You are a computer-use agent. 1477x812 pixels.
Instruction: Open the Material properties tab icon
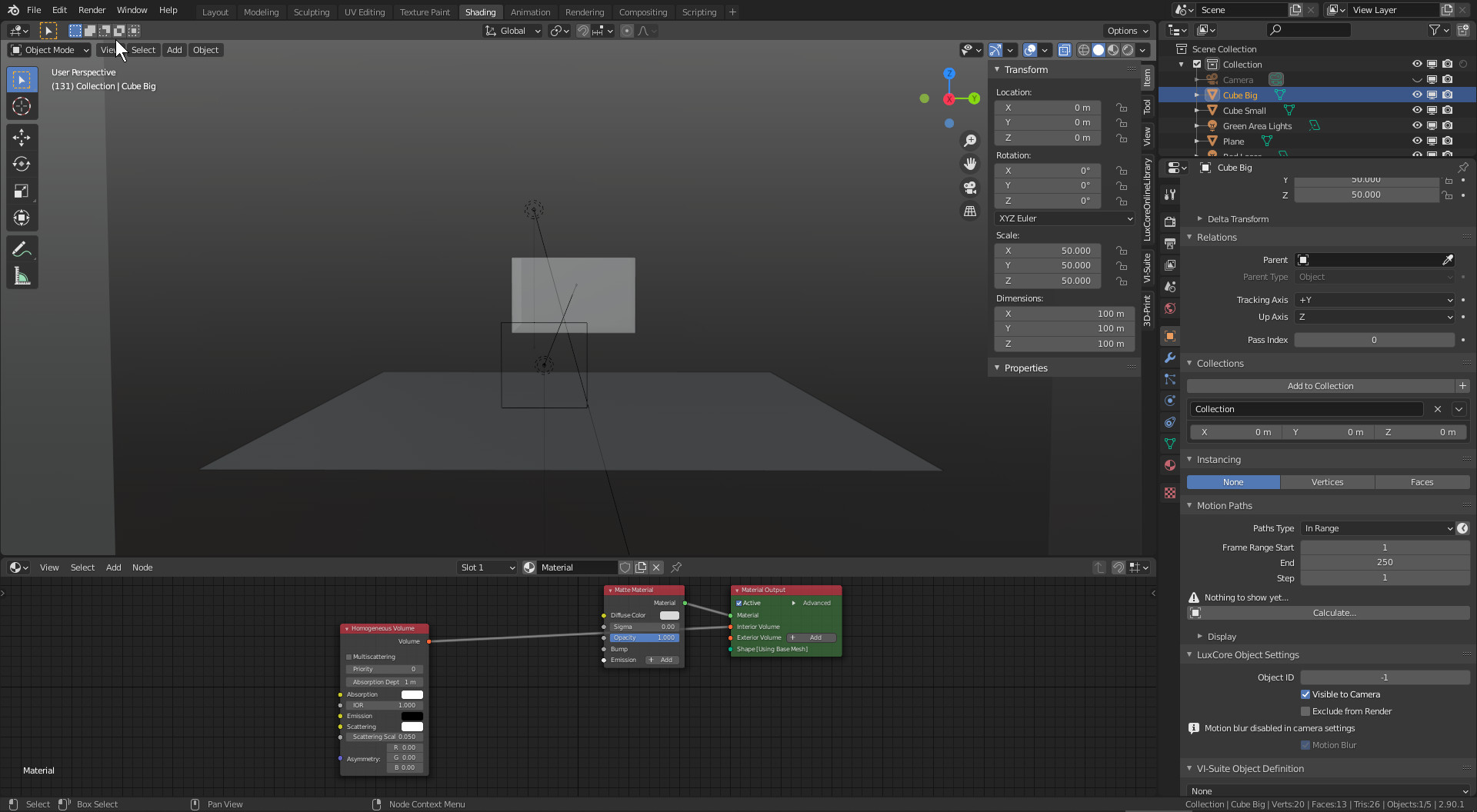click(1170, 465)
